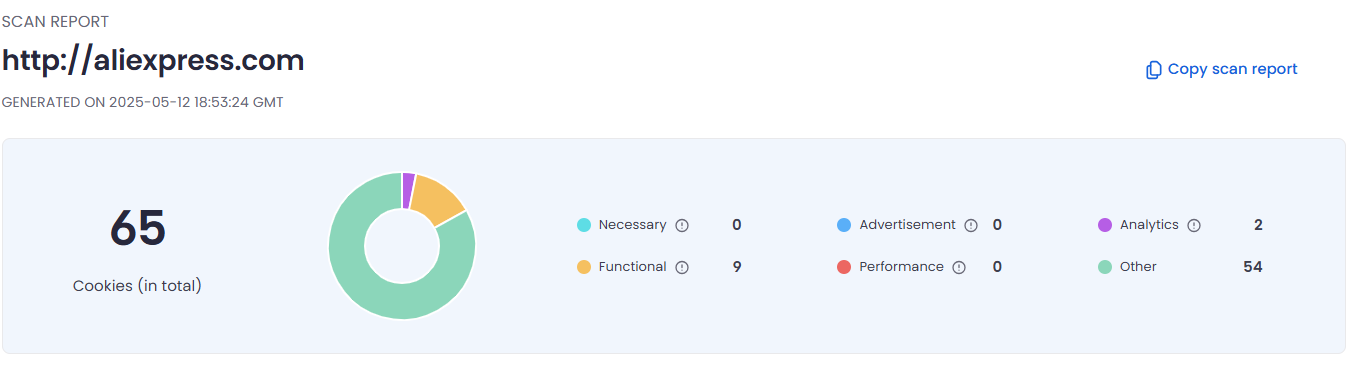1366x391 pixels.
Task: Click the Functional legend label
Action: tap(632, 267)
